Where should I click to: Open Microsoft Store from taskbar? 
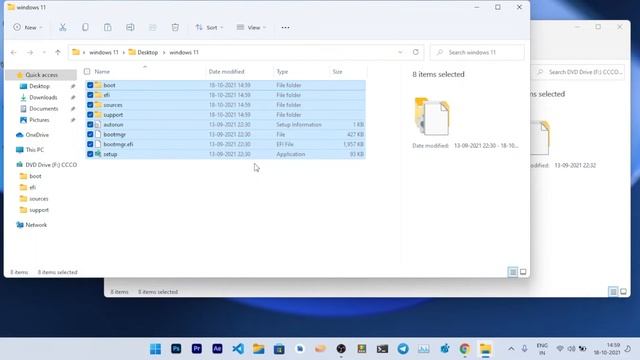[279, 349]
